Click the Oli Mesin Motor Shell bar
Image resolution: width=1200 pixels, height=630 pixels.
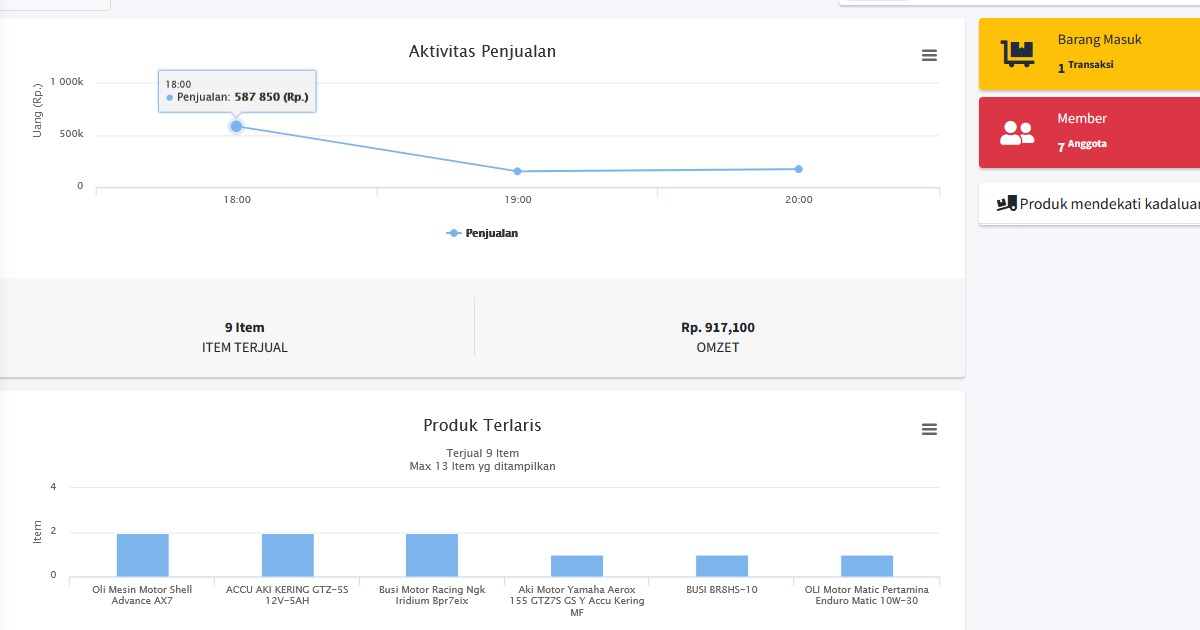point(142,555)
